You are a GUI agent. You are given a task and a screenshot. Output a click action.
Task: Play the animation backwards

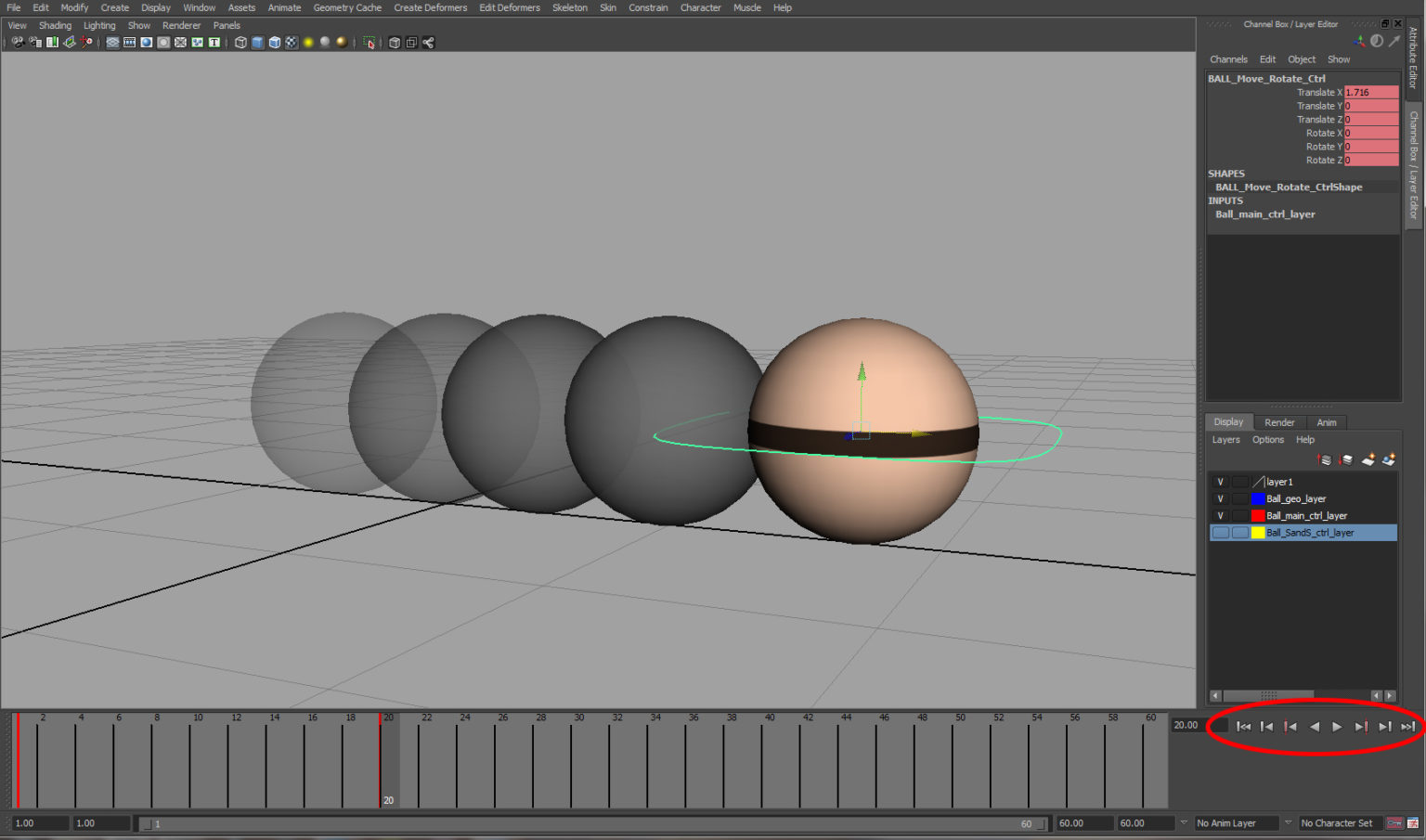[x=1314, y=727]
